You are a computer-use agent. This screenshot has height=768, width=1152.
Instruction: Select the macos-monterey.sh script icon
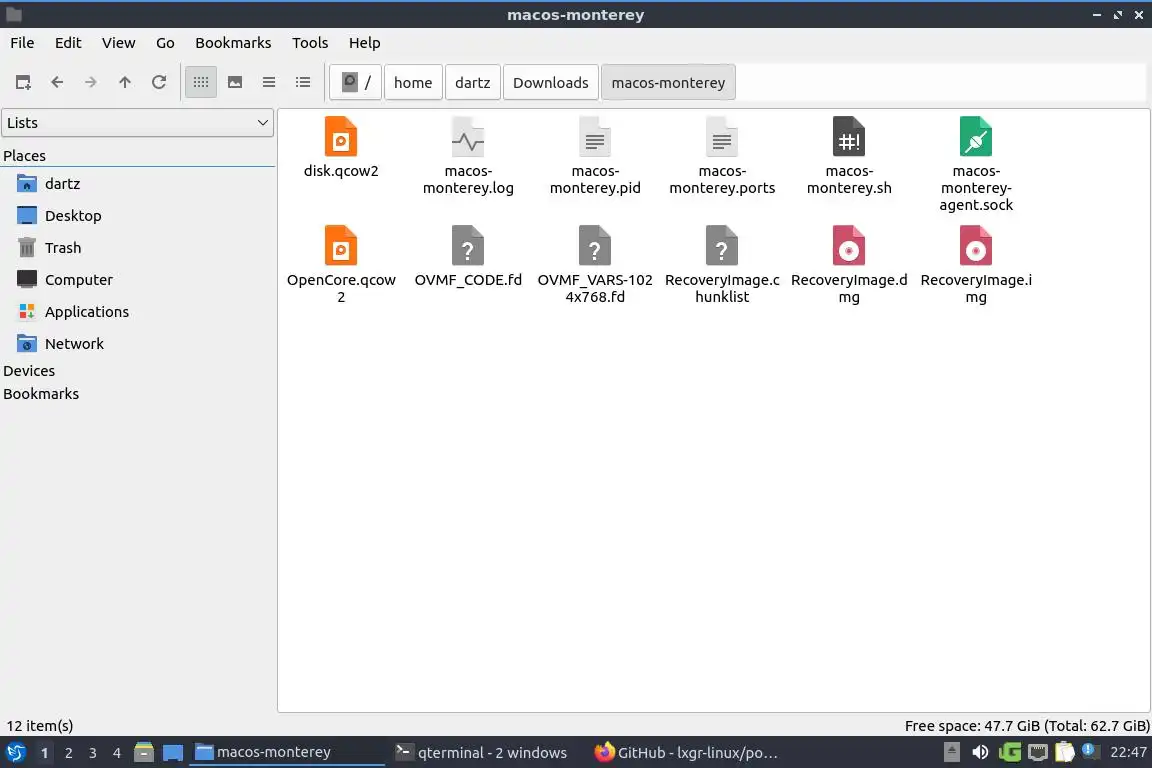click(849, 137)
